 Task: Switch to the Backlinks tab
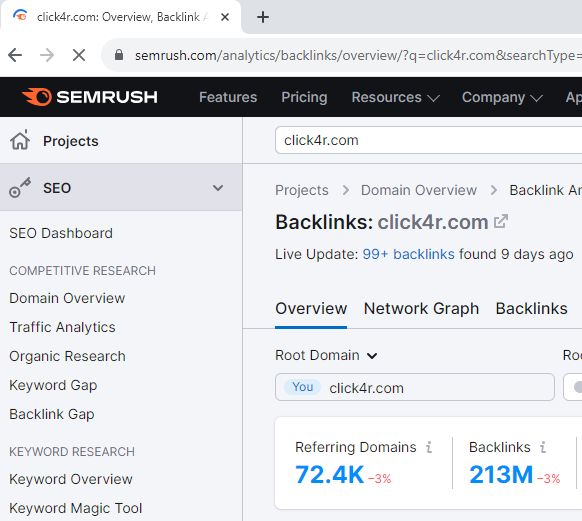tap(532, 309)
